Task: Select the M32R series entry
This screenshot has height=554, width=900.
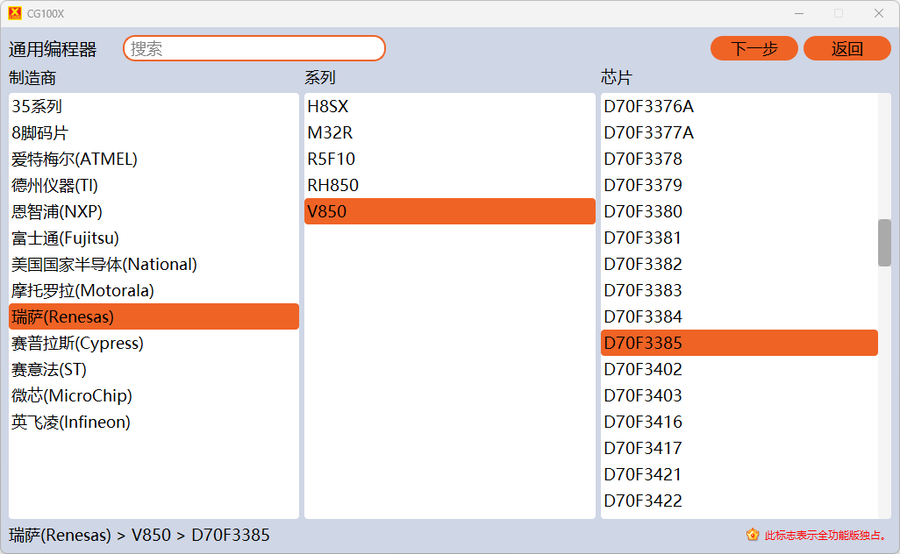Action: click(x=330, y=132)
